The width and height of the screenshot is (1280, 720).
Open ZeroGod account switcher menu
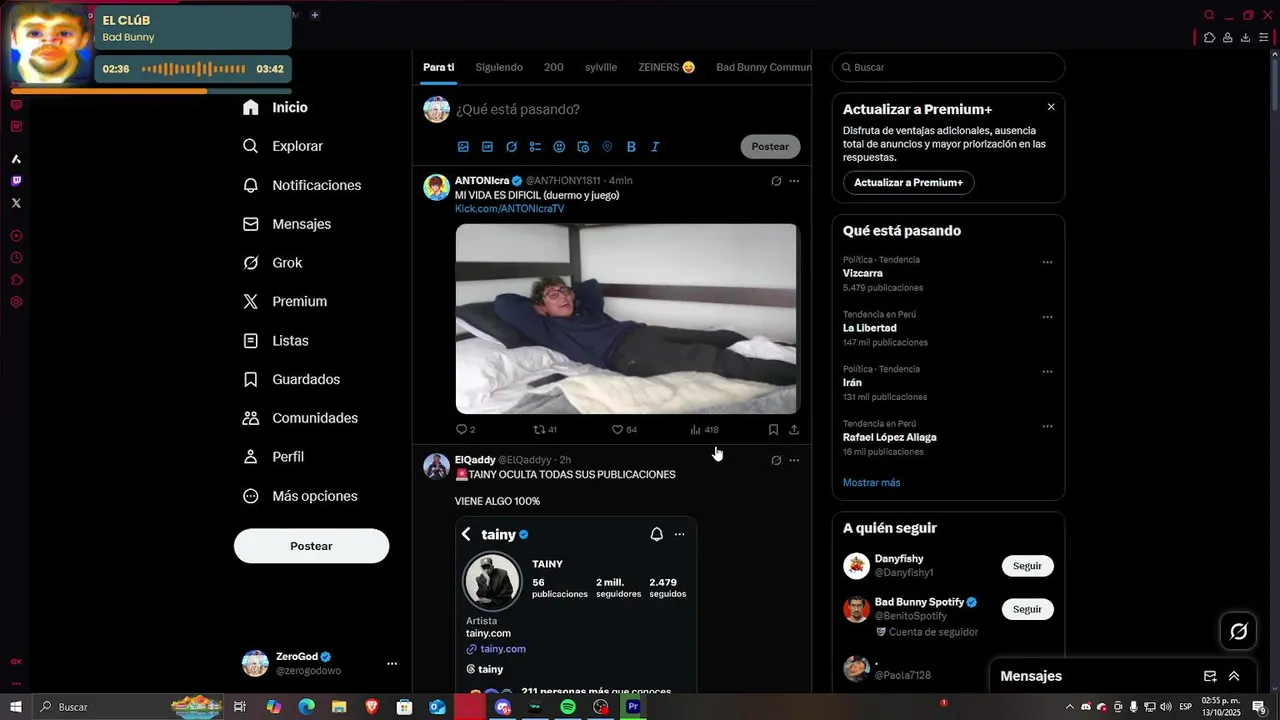pos(319,663)
